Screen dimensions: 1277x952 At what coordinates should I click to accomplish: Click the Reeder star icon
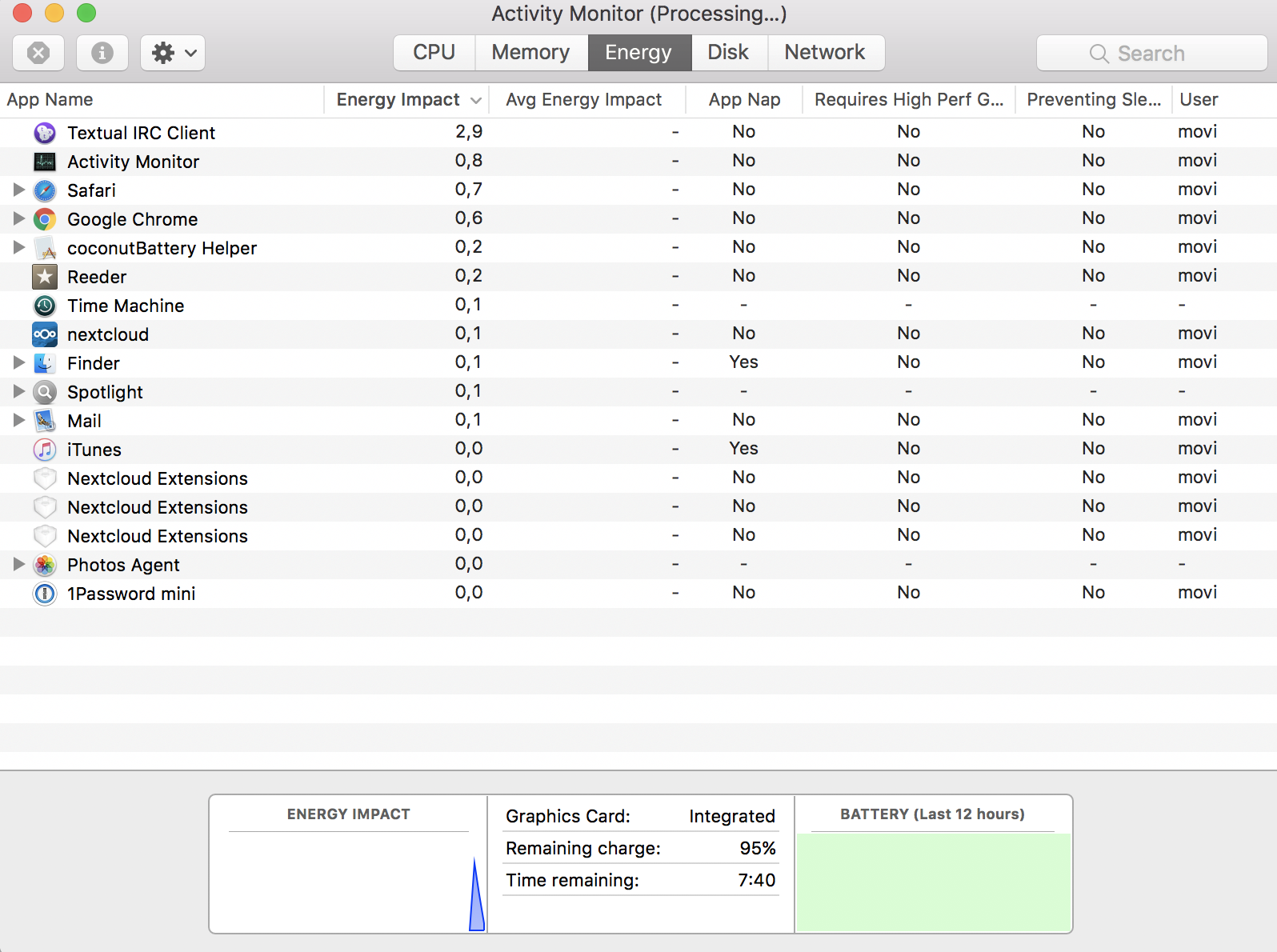[45, 277]
